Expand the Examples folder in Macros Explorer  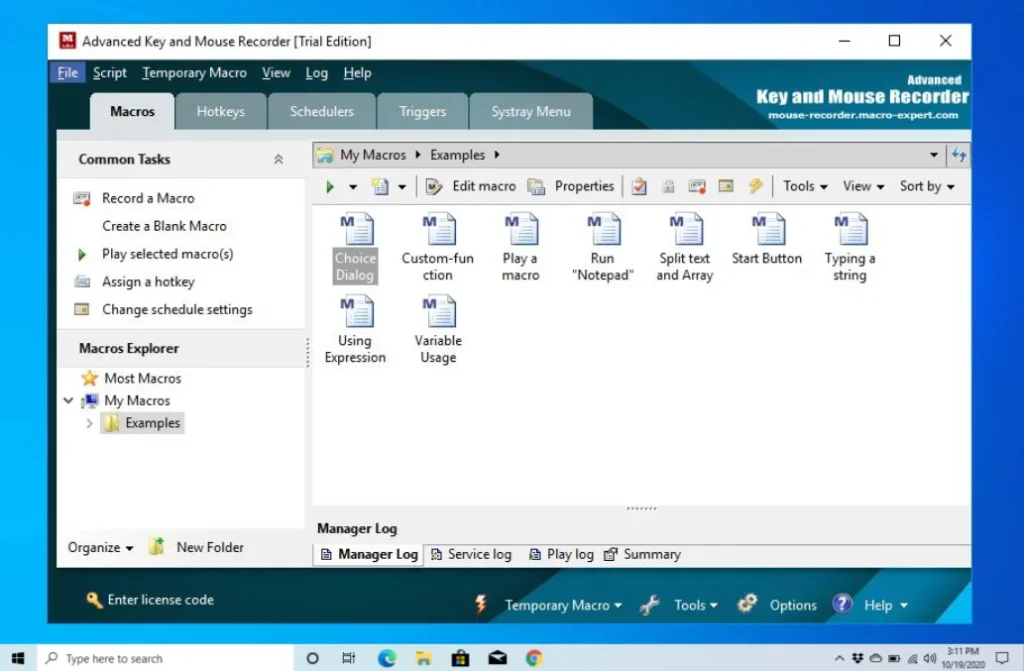click(x=90, y=423)
